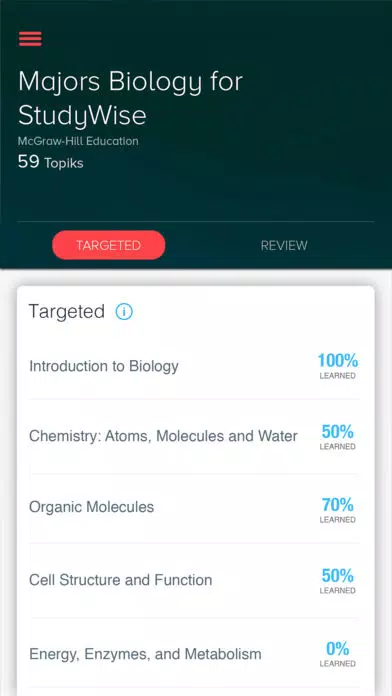Switch to the TARGETED tab

109,245
